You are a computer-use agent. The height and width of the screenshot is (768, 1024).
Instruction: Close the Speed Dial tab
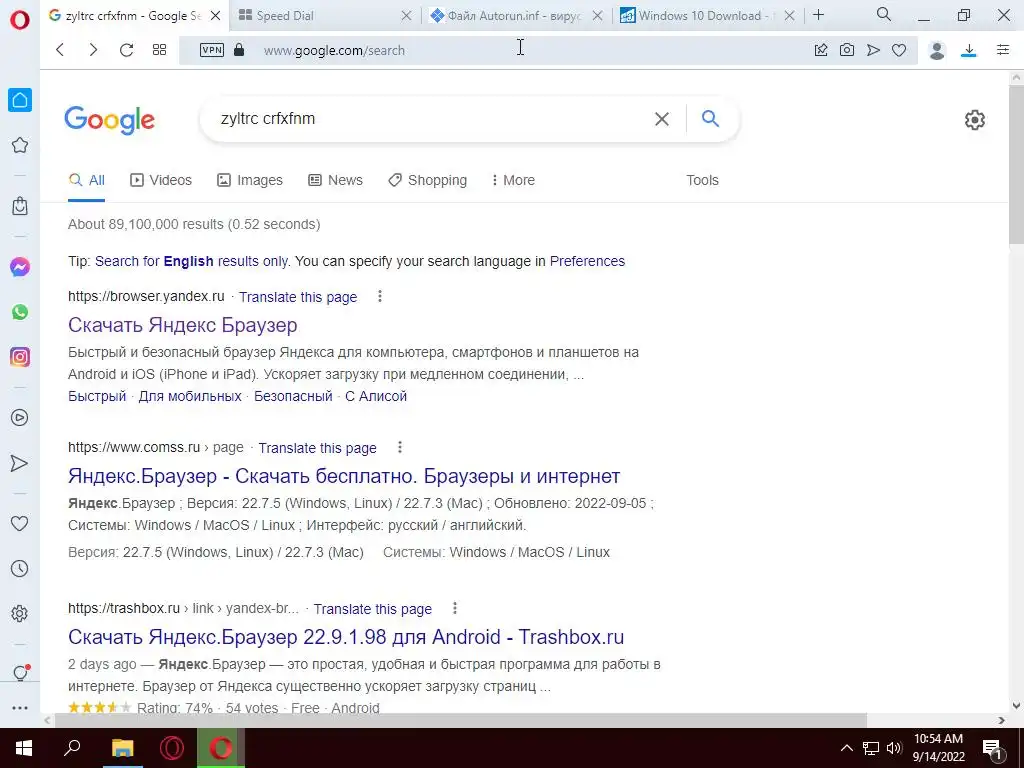coord(406,16)
